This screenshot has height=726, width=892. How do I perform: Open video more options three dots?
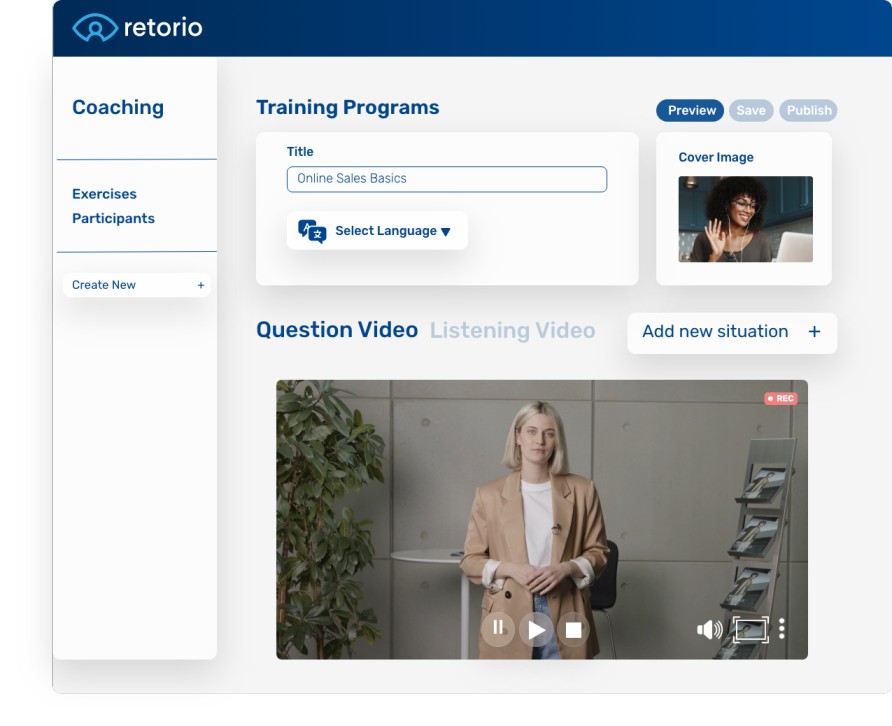782,628
